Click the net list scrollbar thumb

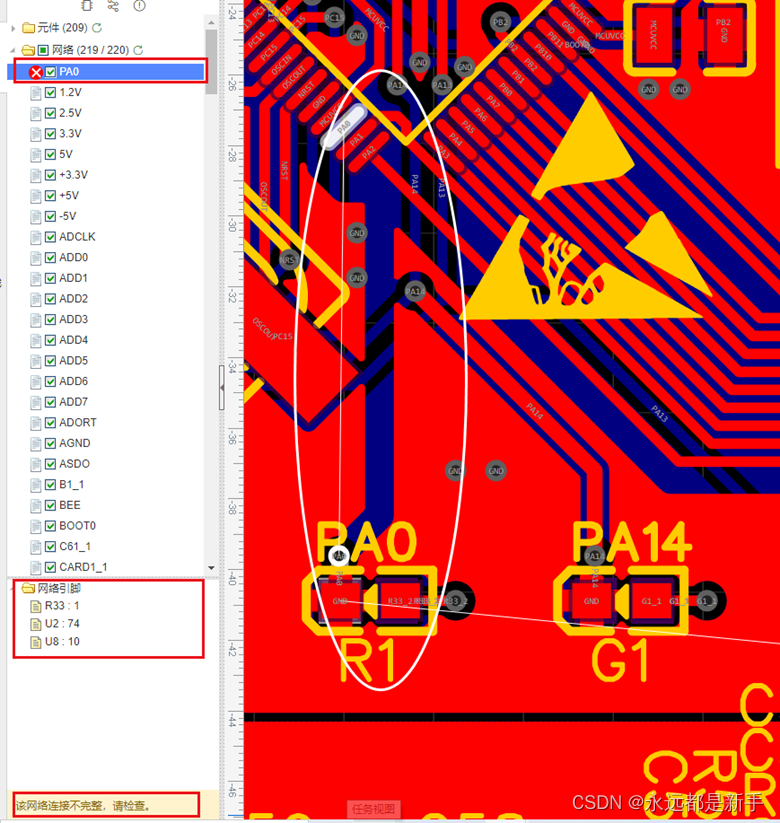coord(211,62)
